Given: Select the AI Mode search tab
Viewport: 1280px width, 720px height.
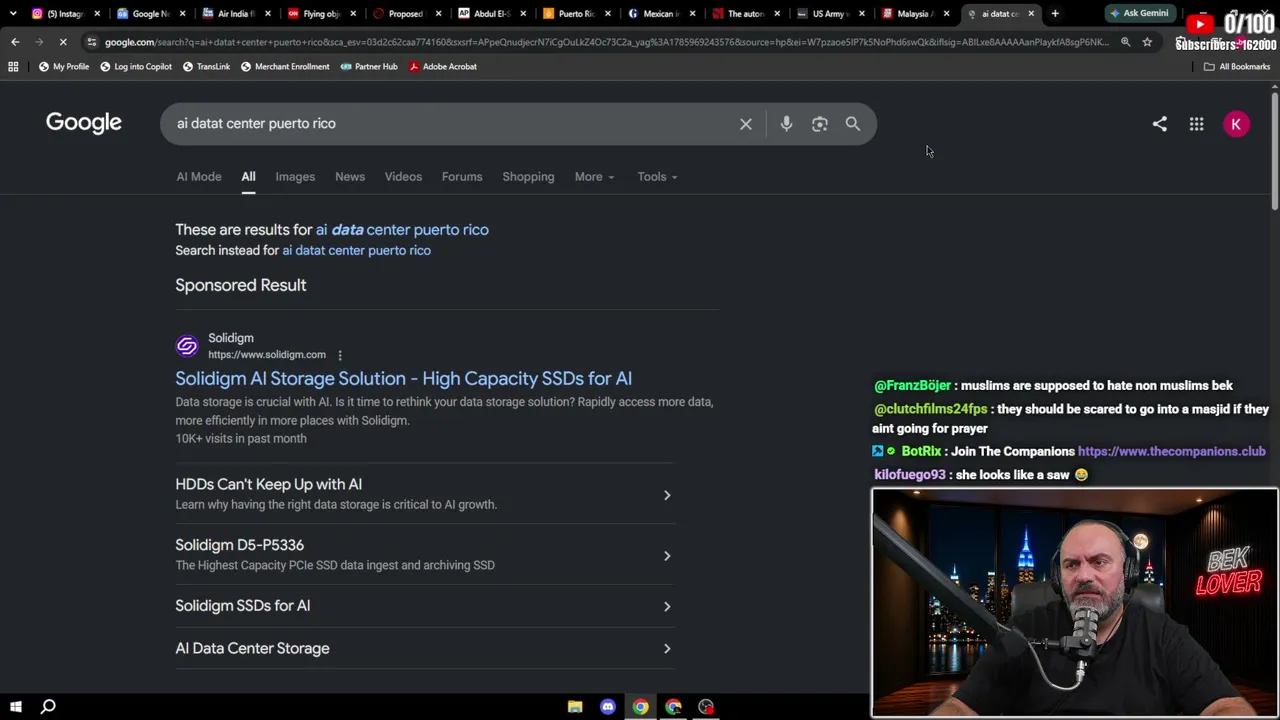Looking at the screenshot, I should (x=199, y=177).
